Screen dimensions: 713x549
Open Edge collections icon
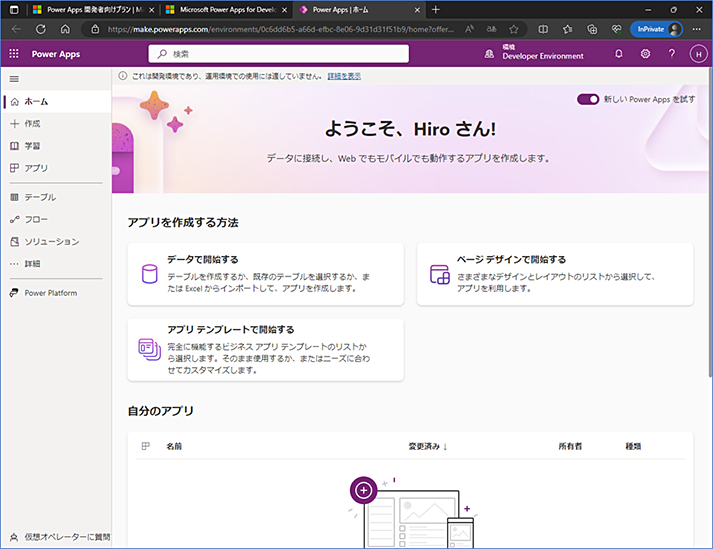click(x=592, y=29)
